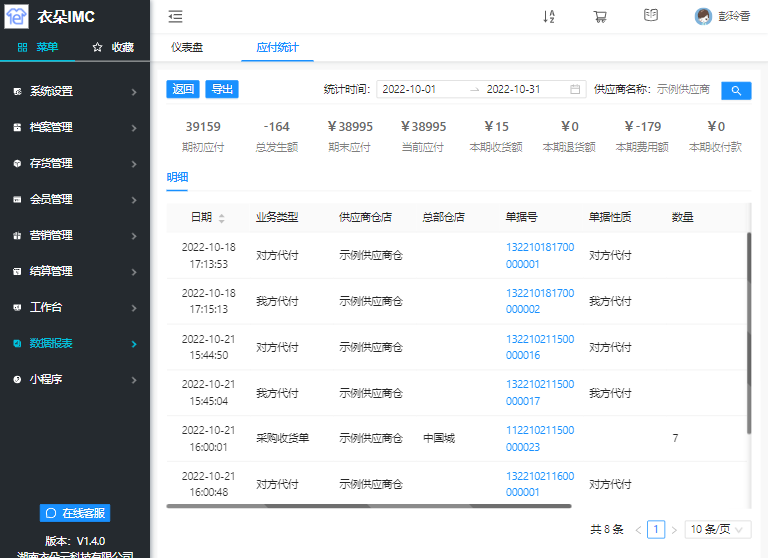Click the A-Z sort icon in header

click(549, 17)
